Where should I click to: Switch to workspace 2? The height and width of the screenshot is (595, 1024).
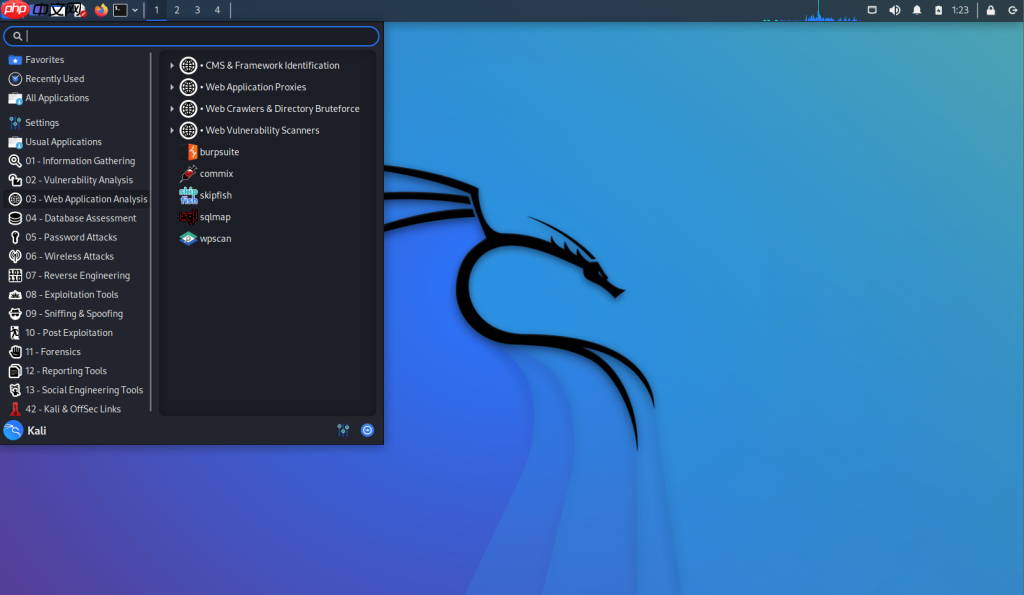pyautogui.click(x=177, y=10)
